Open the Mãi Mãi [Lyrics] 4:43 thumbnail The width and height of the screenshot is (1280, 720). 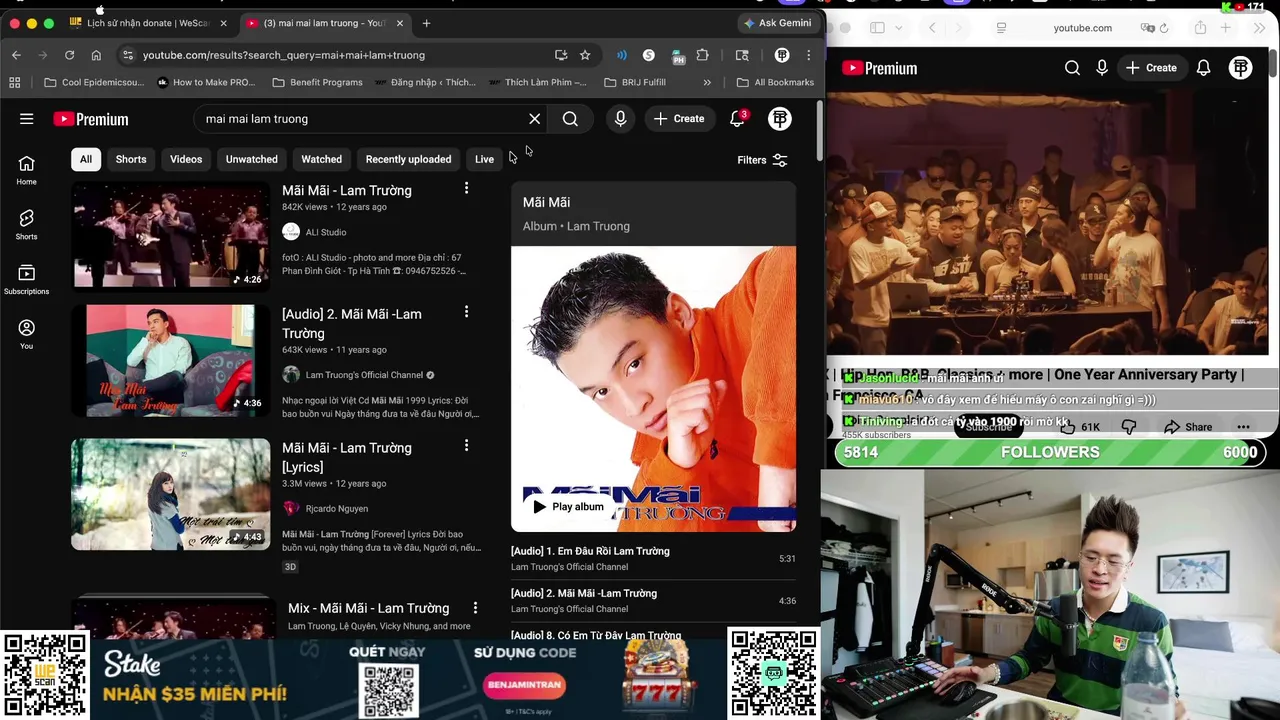170,494
